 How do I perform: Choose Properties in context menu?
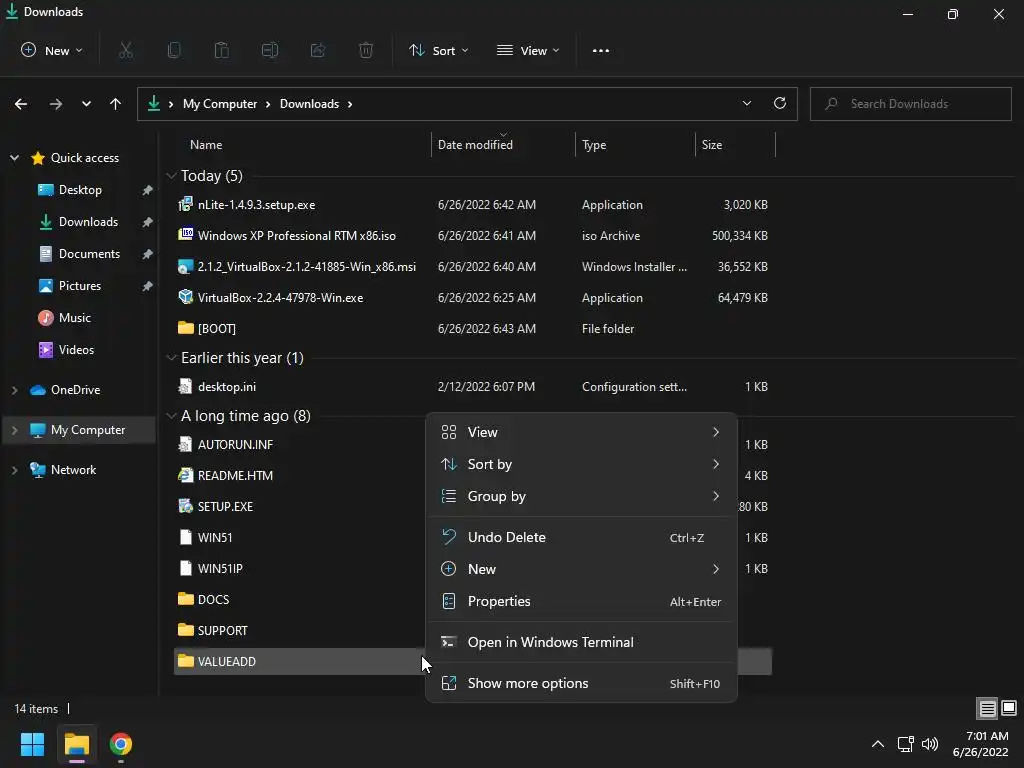[581, 601]
